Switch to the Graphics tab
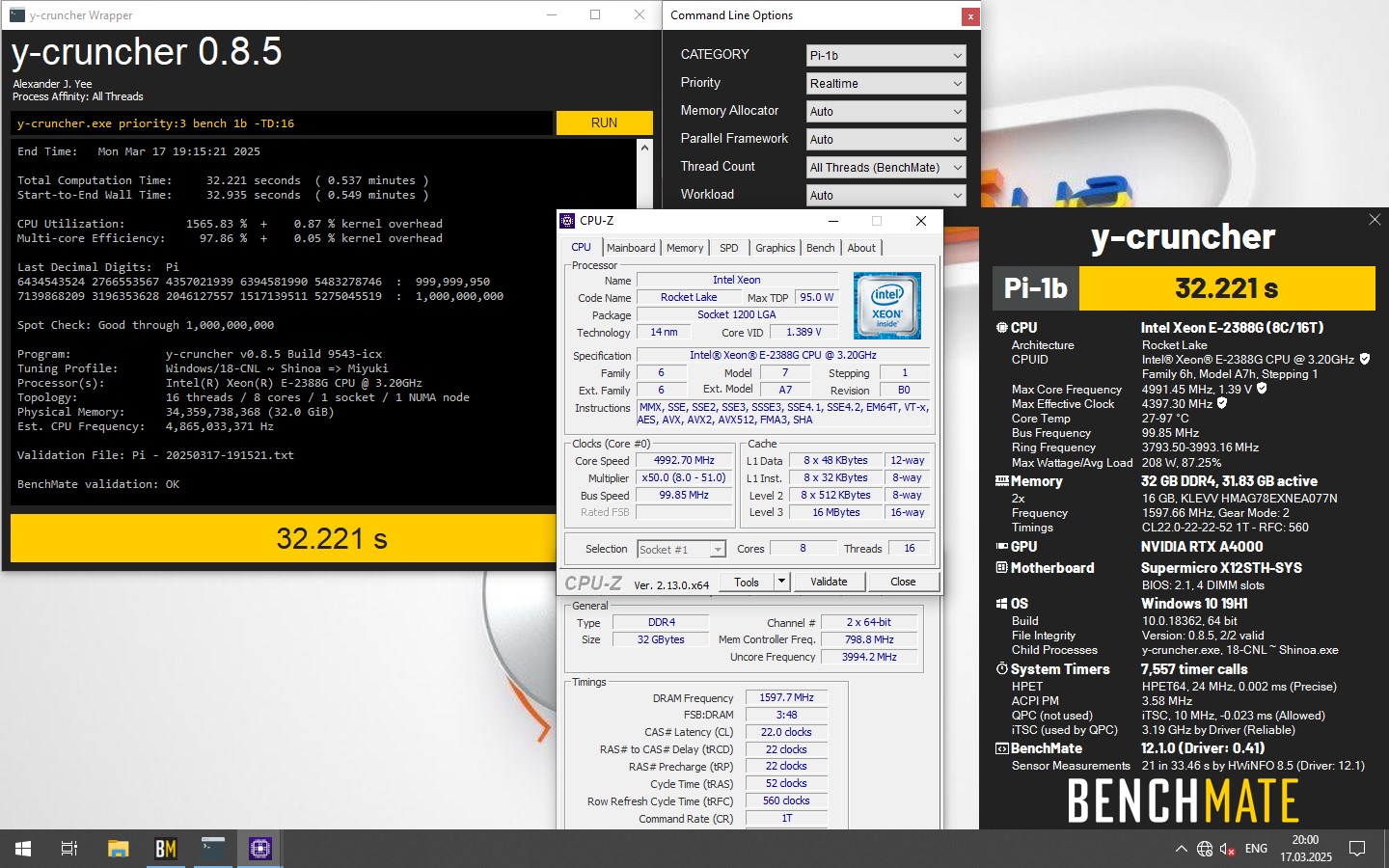 776,248
